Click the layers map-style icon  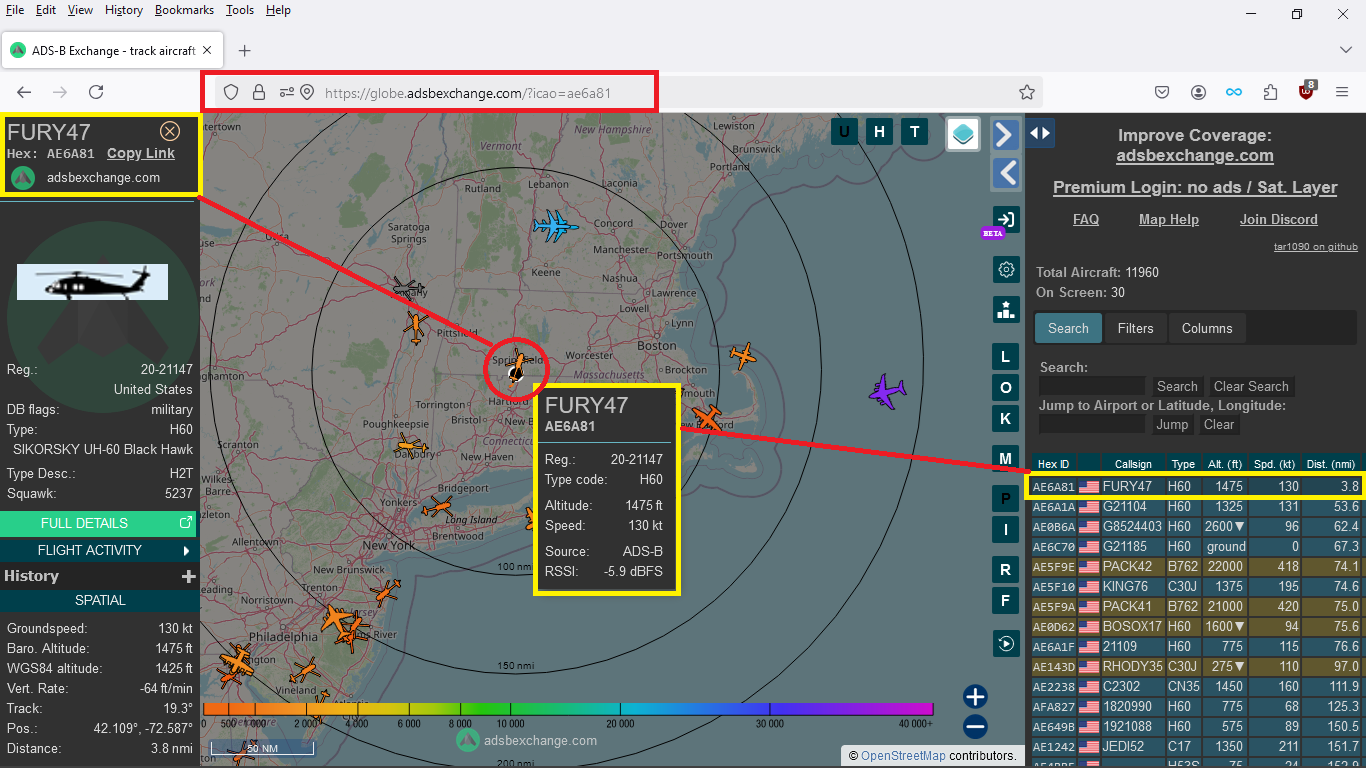[x=964, y=134]
